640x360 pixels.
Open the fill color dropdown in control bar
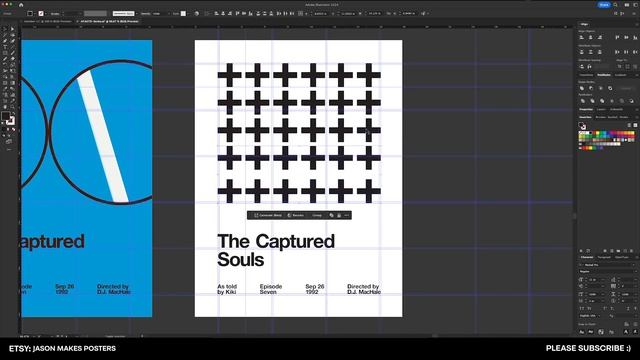click(x=34, y=13)
